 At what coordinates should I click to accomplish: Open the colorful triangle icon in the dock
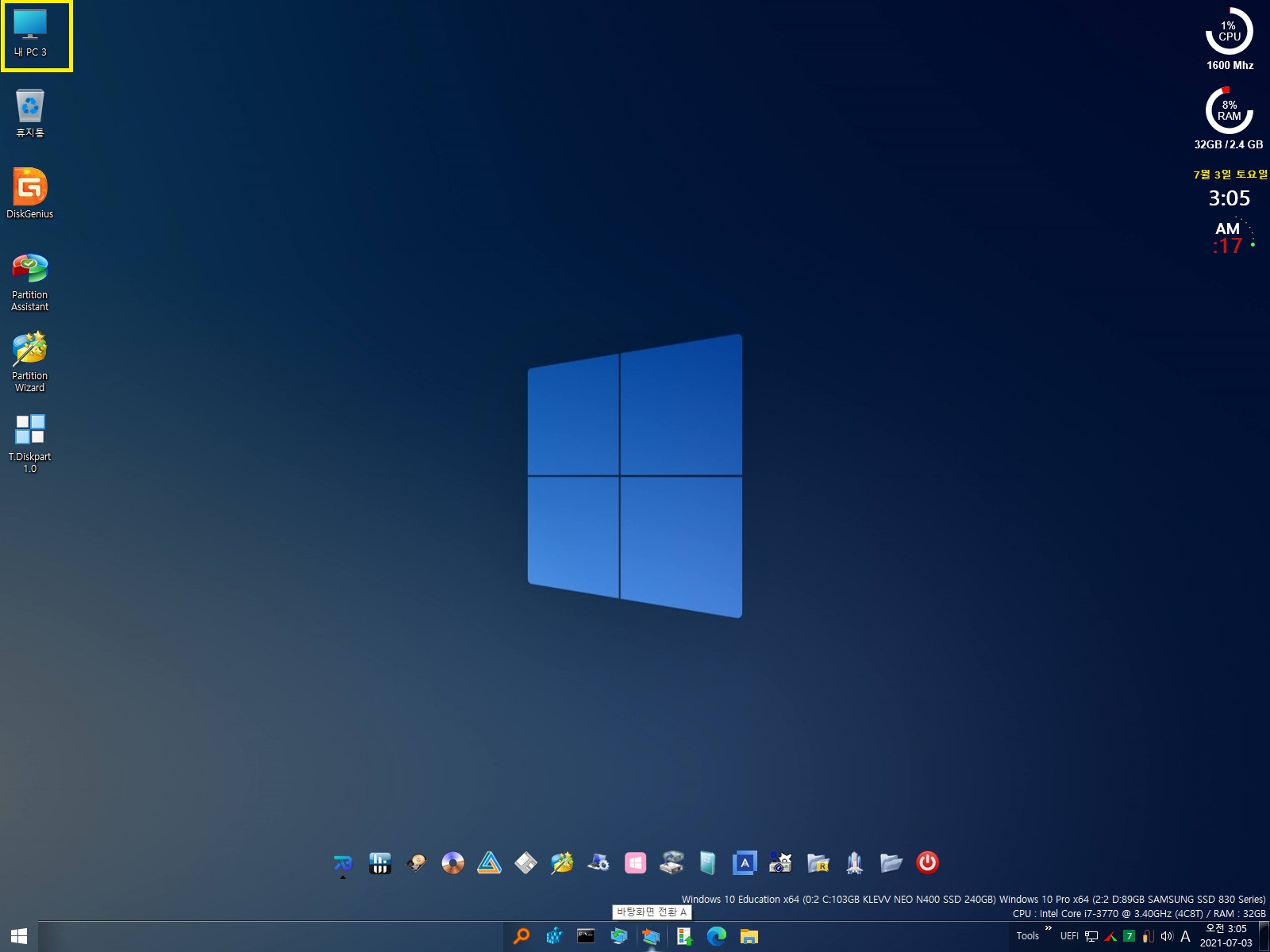490,862
